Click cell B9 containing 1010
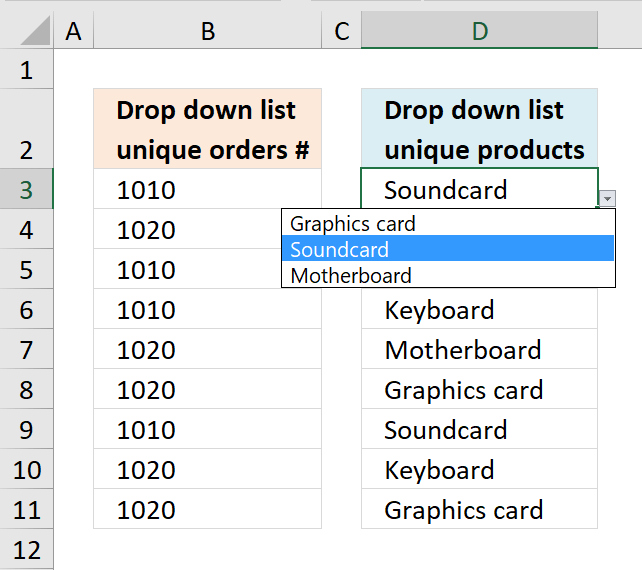This screenshot has height=570, width=642. tap(208, 429)
